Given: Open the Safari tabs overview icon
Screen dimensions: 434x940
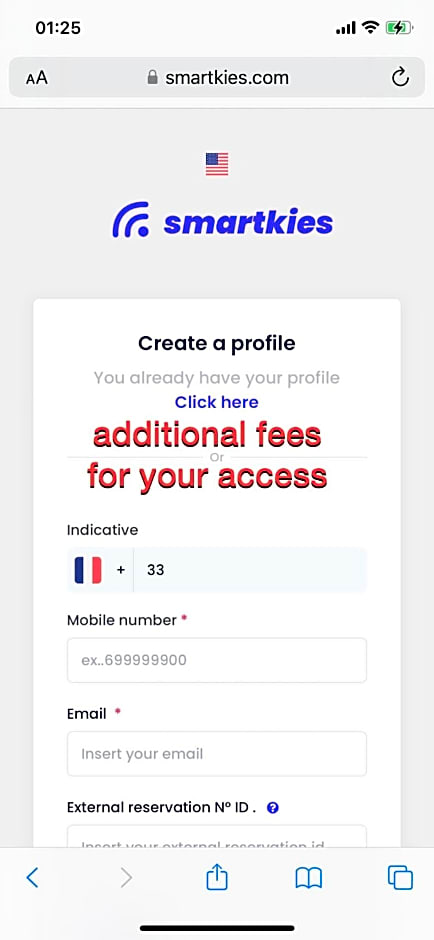Looking at the screenshot, I should pyautogui.click(x=400, y=878).
